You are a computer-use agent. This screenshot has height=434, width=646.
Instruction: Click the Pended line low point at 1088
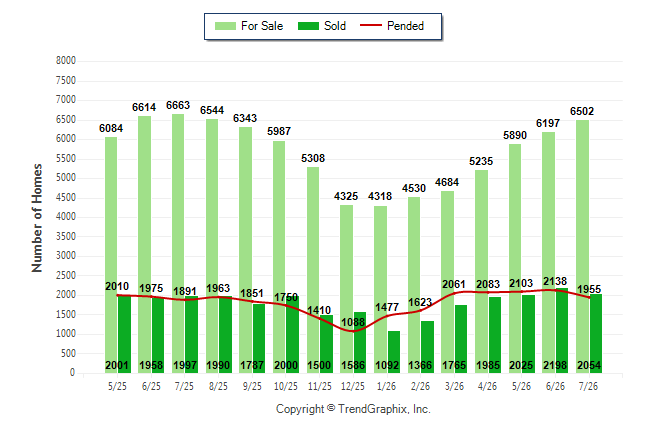point(353,331)
